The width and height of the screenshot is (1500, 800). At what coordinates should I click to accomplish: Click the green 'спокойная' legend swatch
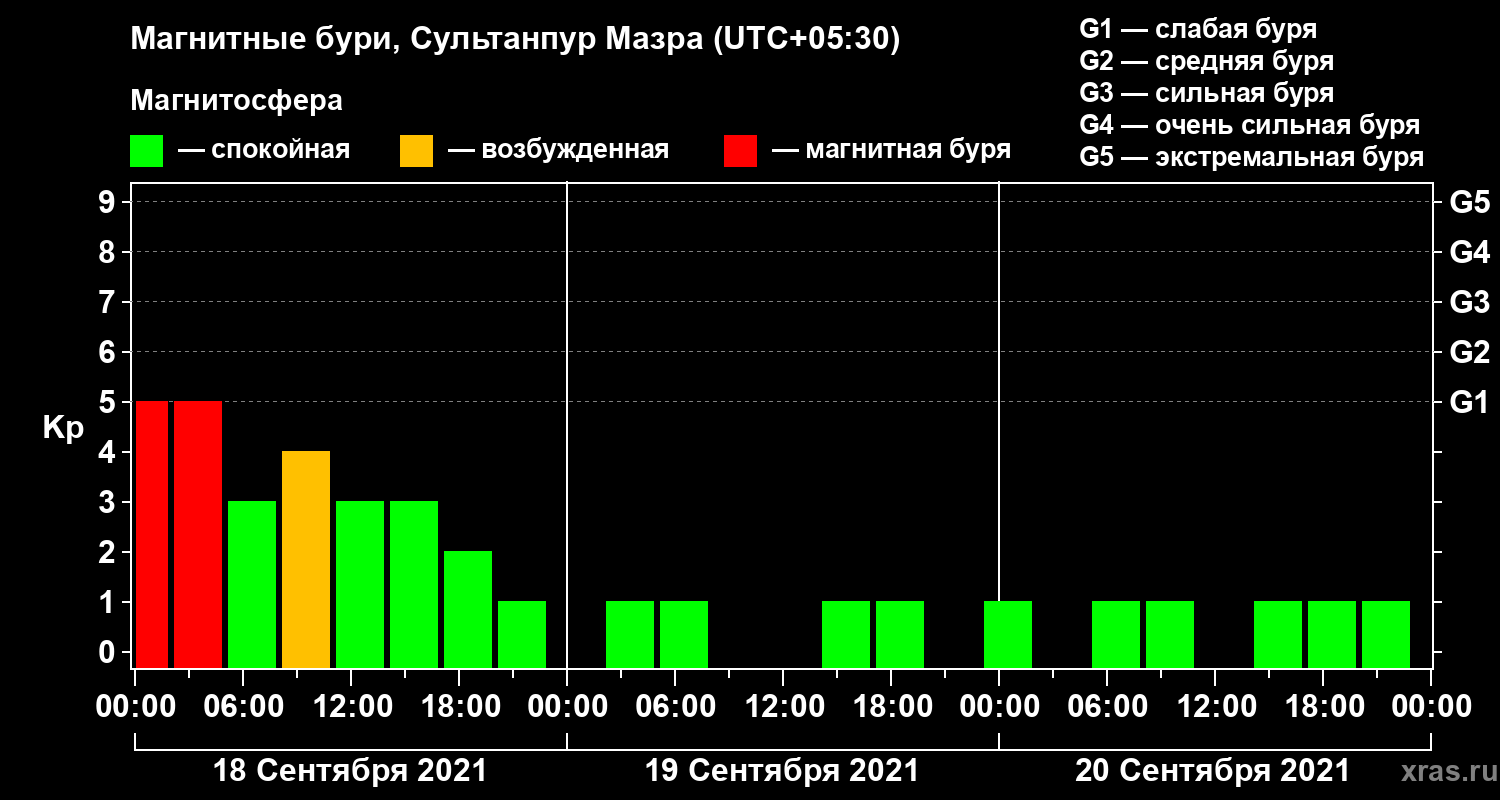pyautogui.click(x=146, y=151)
